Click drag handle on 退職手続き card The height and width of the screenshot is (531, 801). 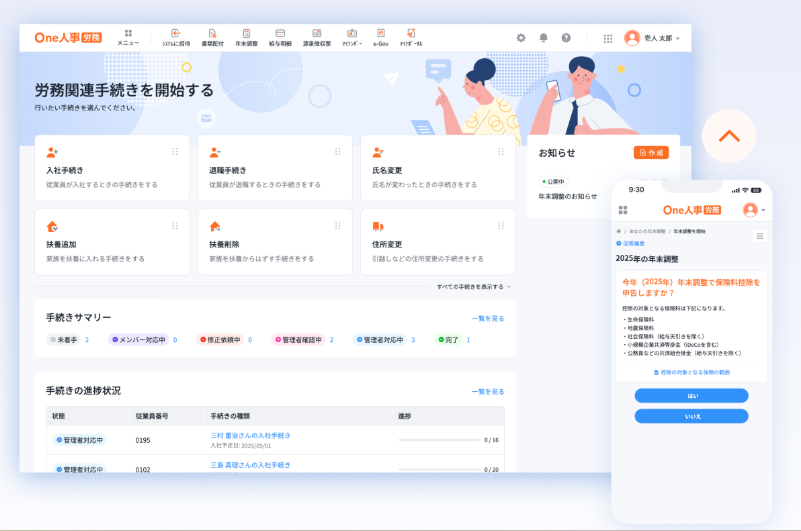(x=338, y=152)
